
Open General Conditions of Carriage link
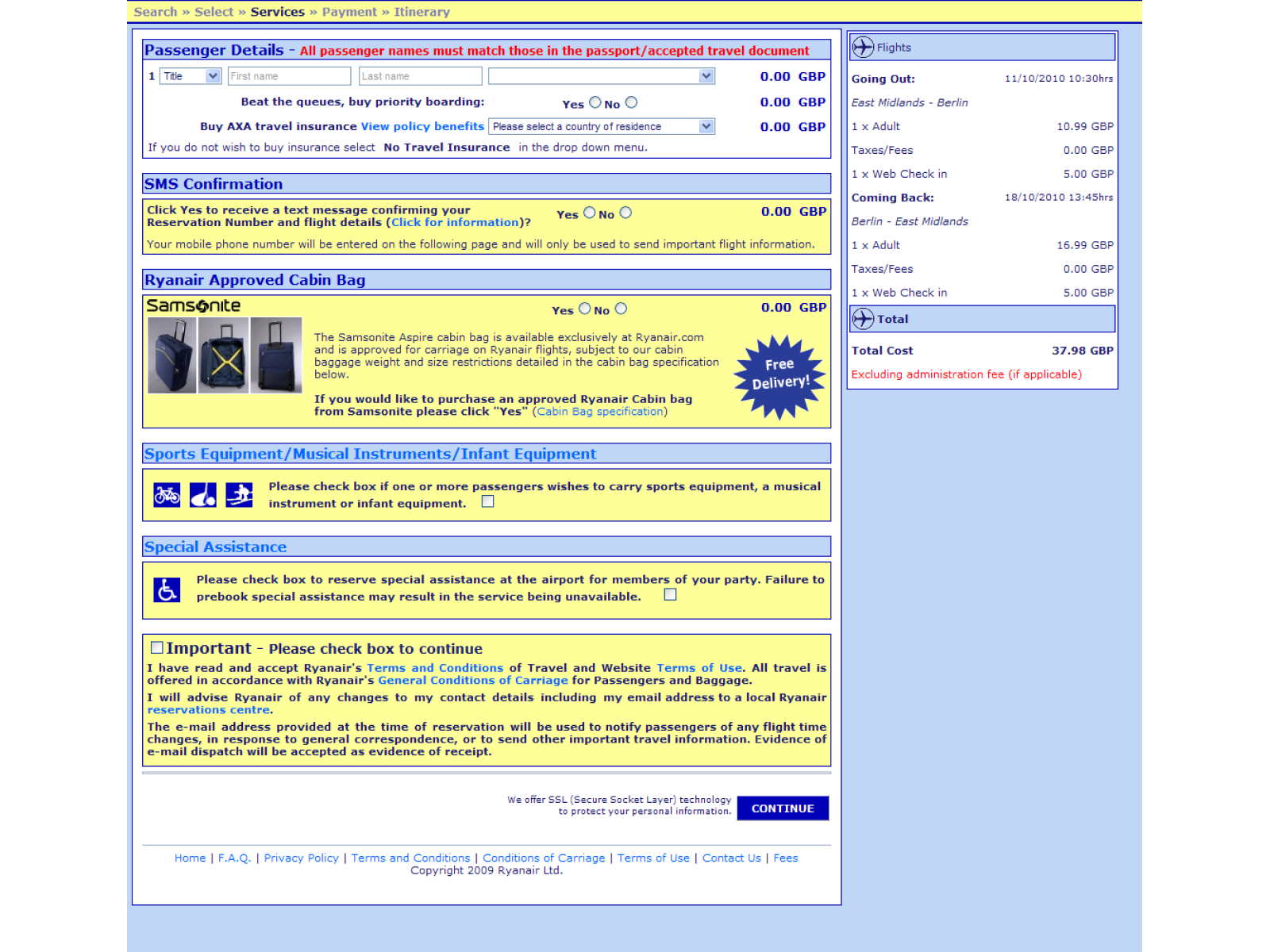pos(473,681)
